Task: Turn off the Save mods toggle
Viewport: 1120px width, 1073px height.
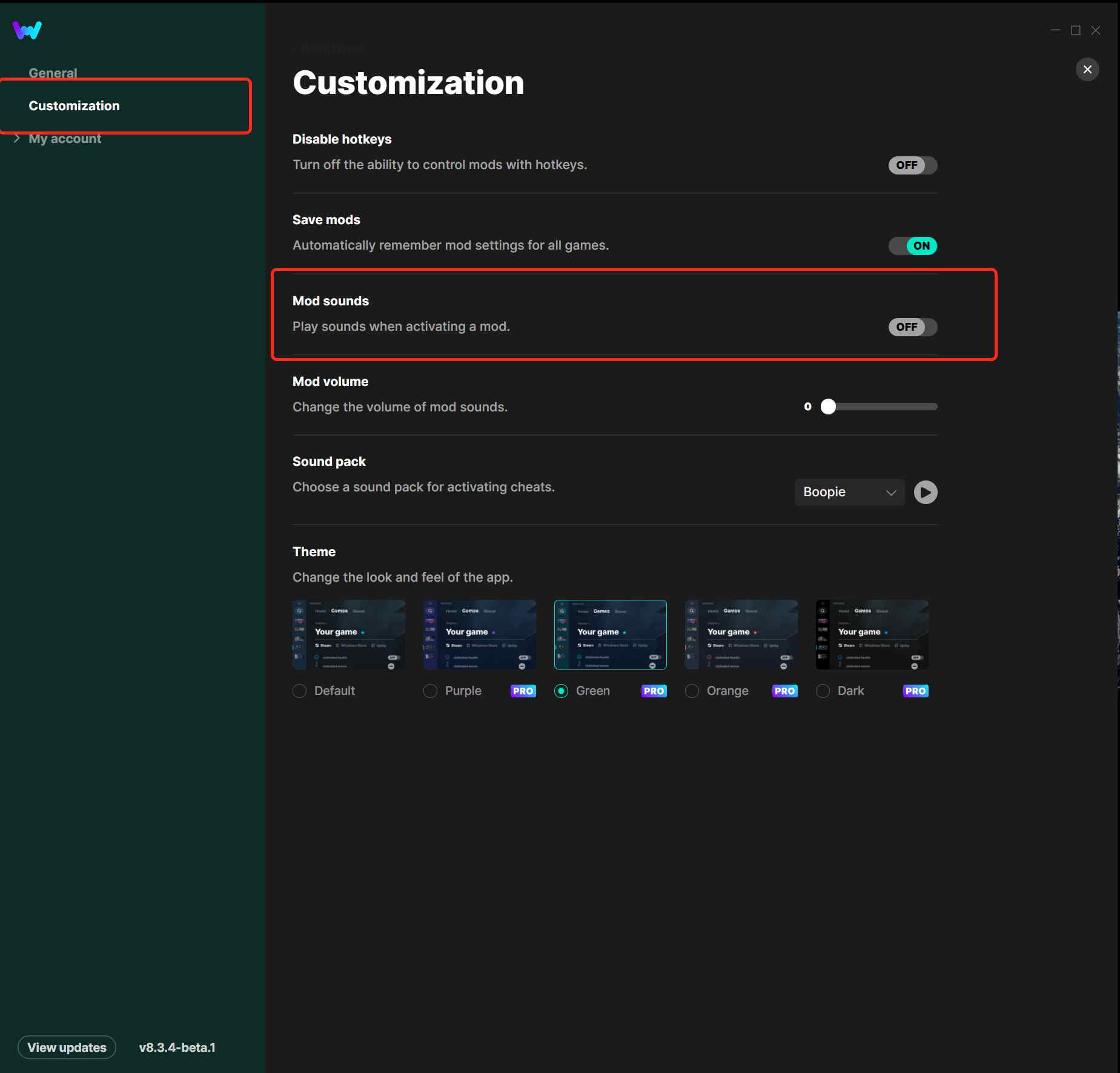Action: [x=912, y=246]
